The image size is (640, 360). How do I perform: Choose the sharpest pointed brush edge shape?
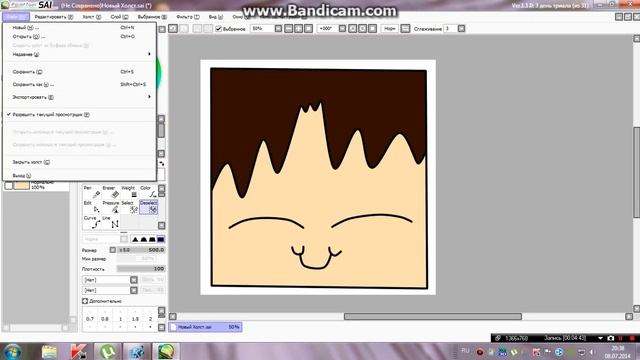(135, 239)
